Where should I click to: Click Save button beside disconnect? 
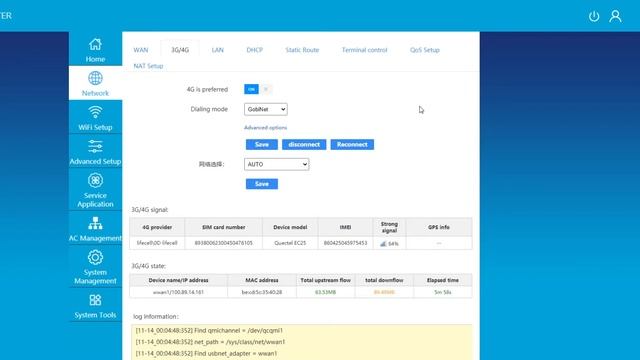(x=262, y=144)
